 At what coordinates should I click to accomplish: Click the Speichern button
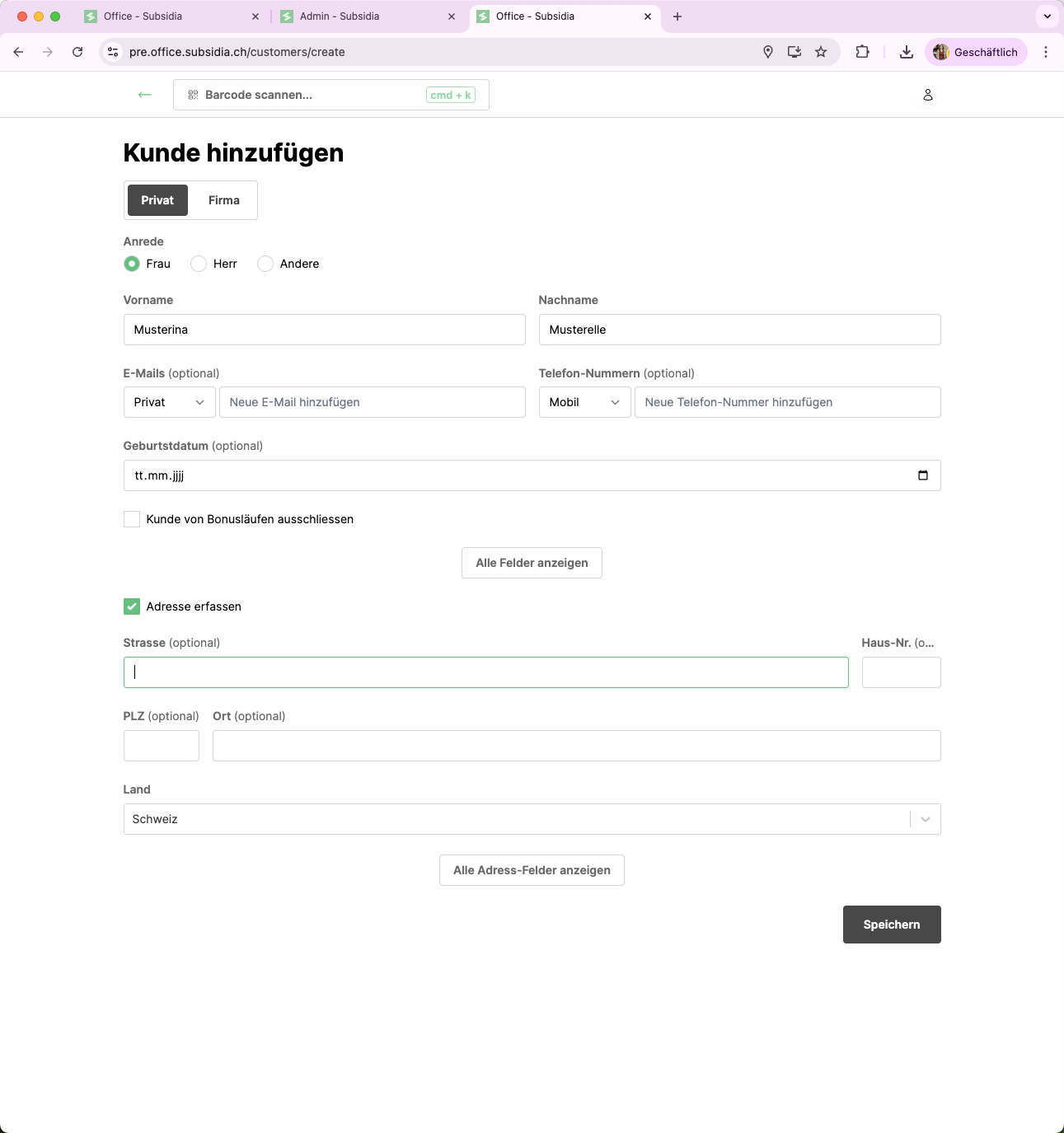pyautogui.click(x=891, y=925)
